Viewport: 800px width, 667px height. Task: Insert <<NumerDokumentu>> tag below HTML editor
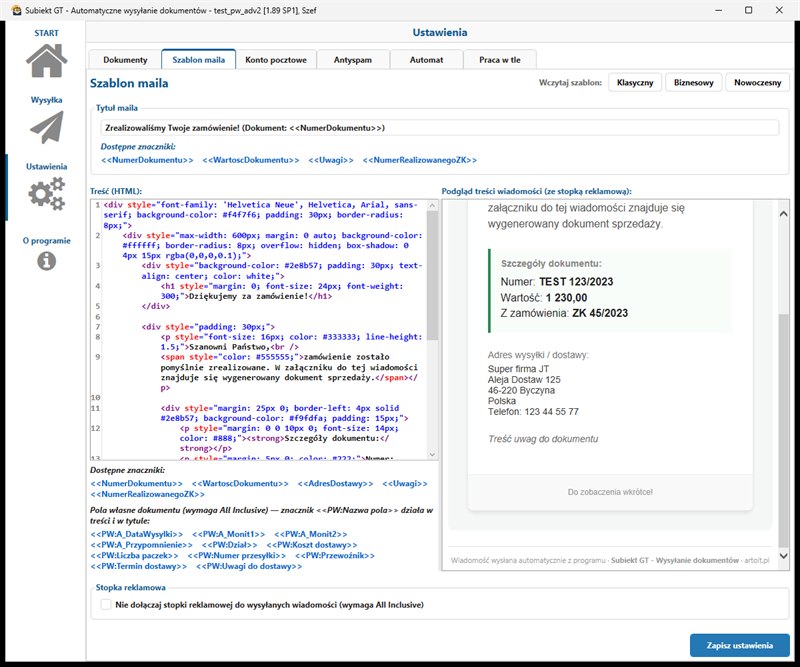point(136,483)
